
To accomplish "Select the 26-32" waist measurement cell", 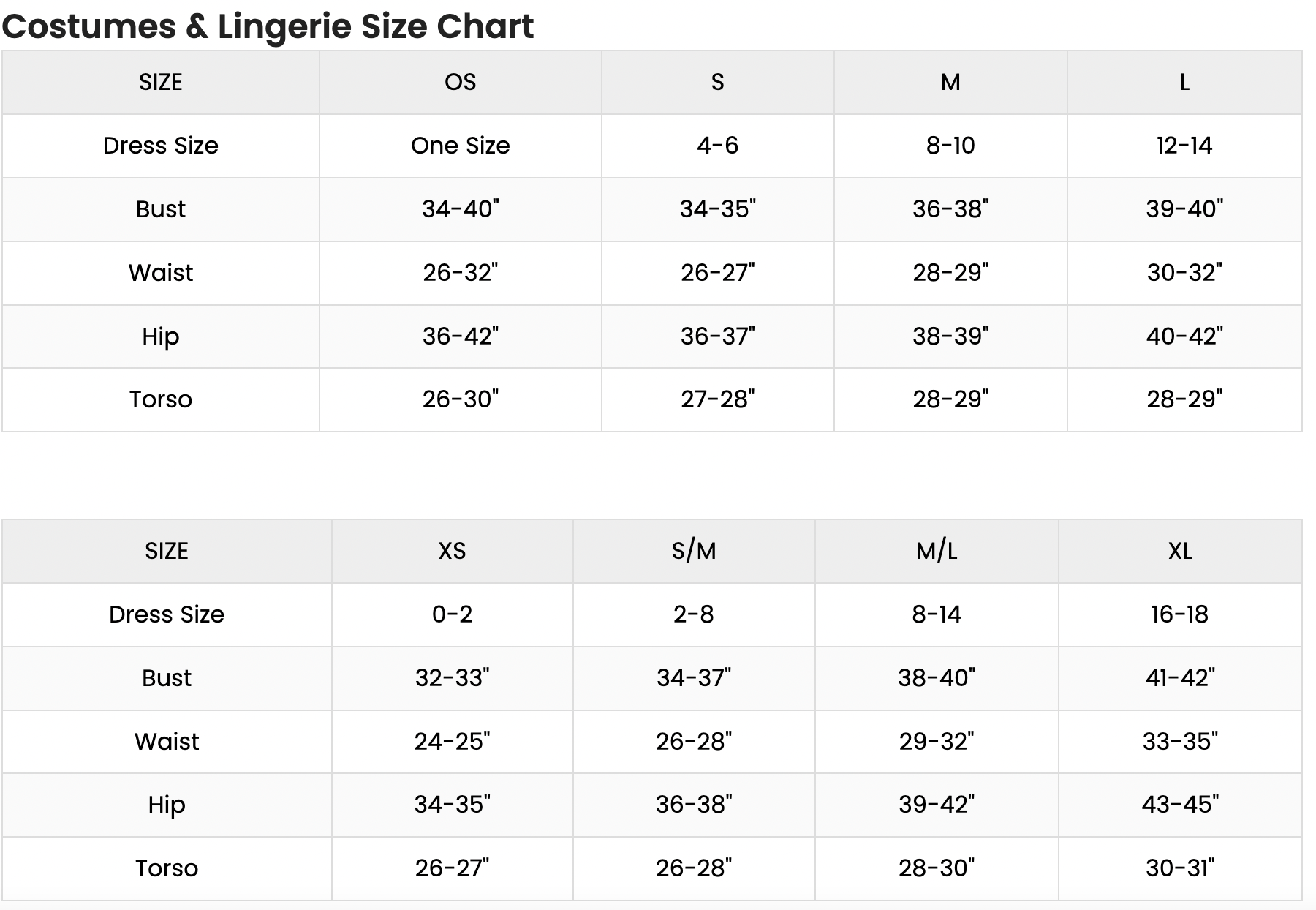I will [x=460, y=273].
